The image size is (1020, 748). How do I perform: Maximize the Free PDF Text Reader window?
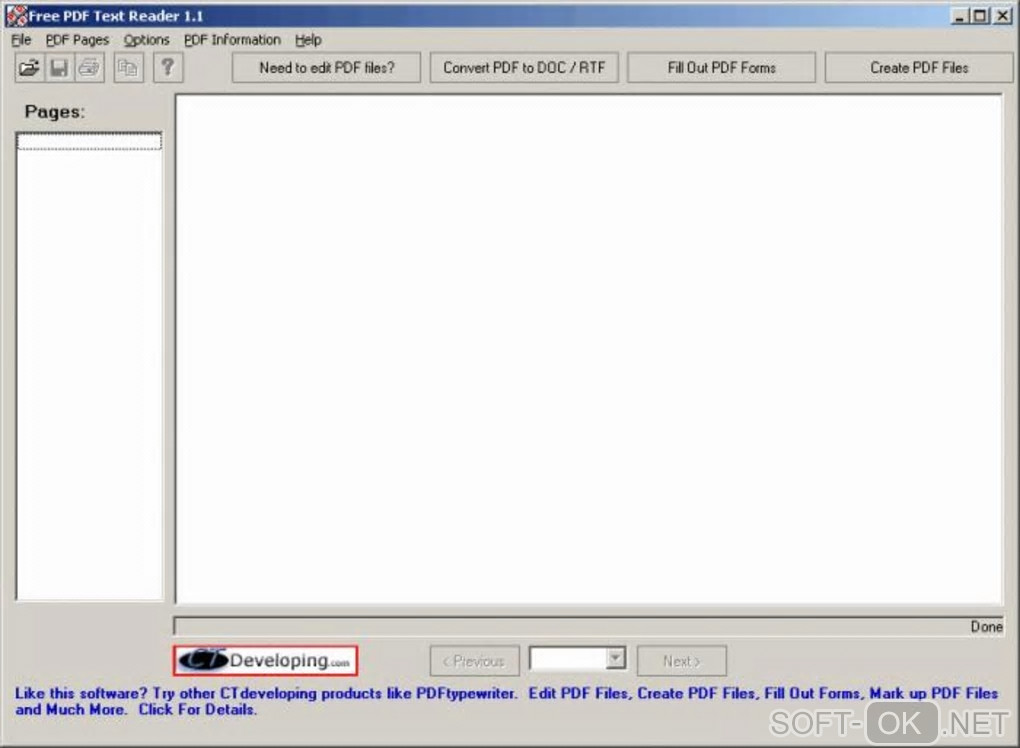[x=980, y=16]
